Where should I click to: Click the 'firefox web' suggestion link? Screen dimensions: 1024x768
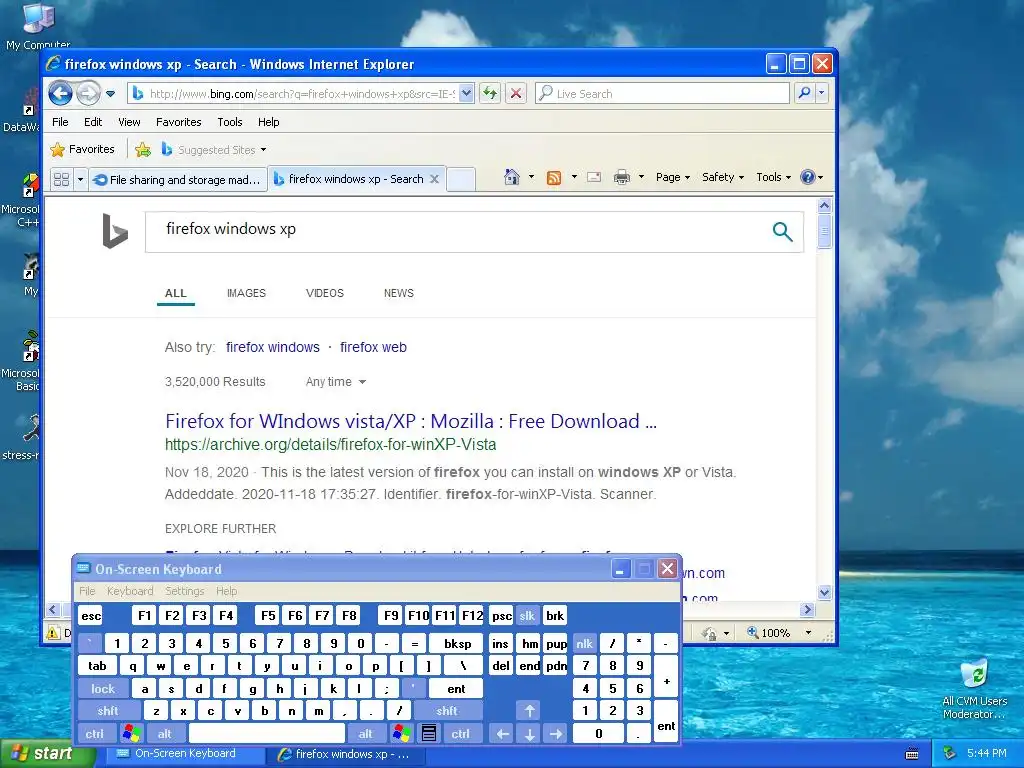click(373, 347)
